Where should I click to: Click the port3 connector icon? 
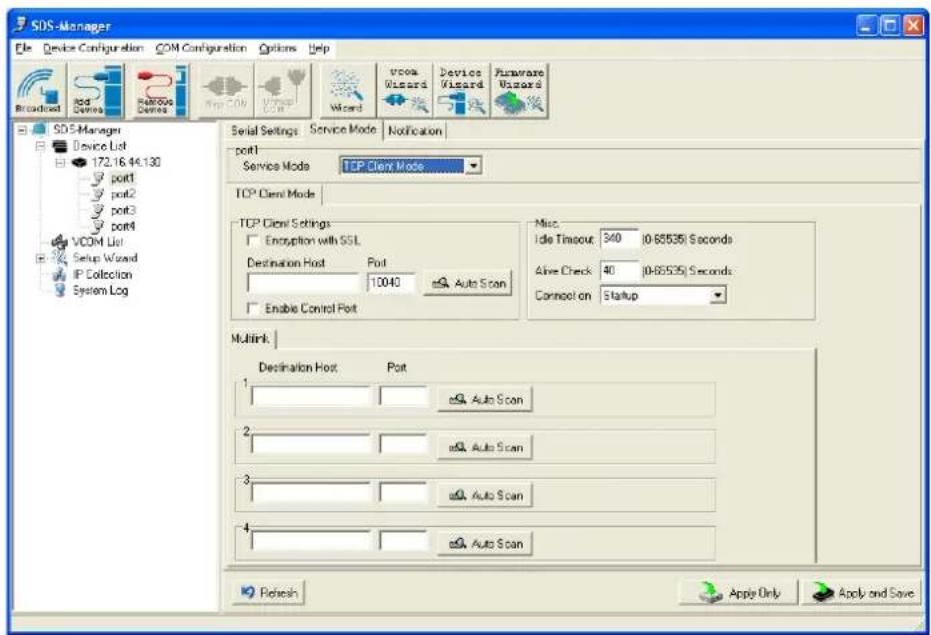coord(99,210)
